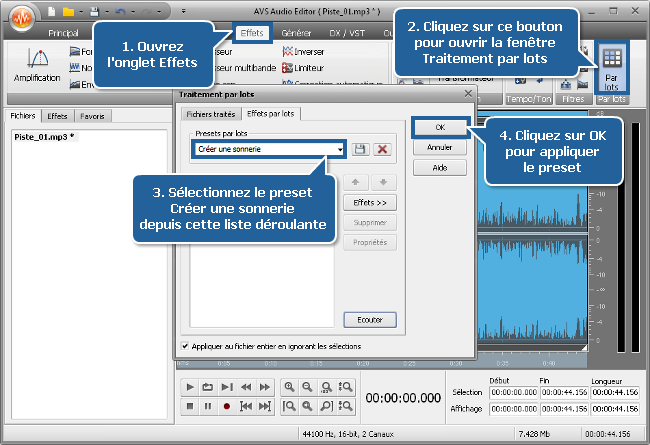
Task: Zoom in horizontally with magnifier plus
Action: pyautogui.click(x=289, y=387)
